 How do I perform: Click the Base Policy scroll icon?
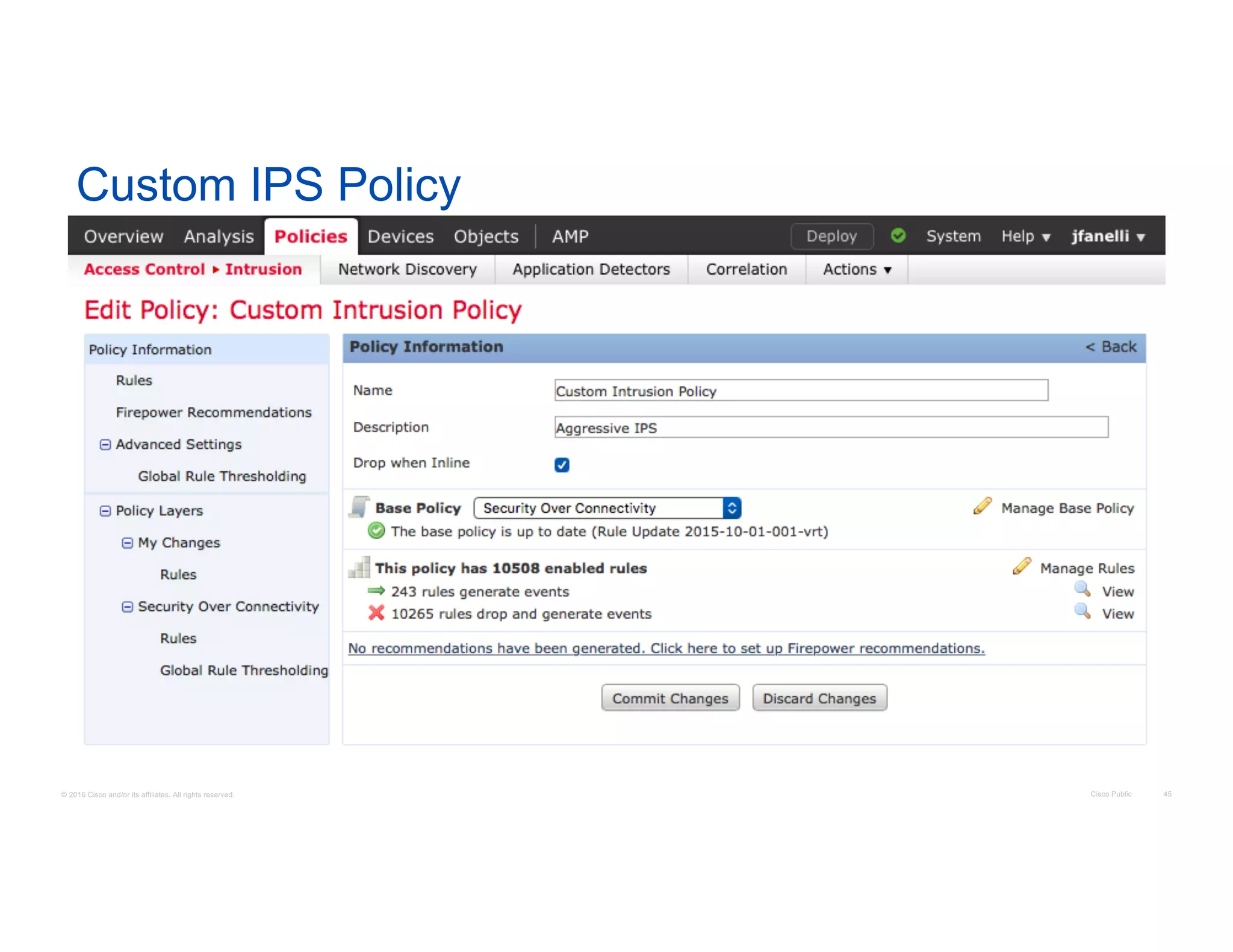(359, 507)
